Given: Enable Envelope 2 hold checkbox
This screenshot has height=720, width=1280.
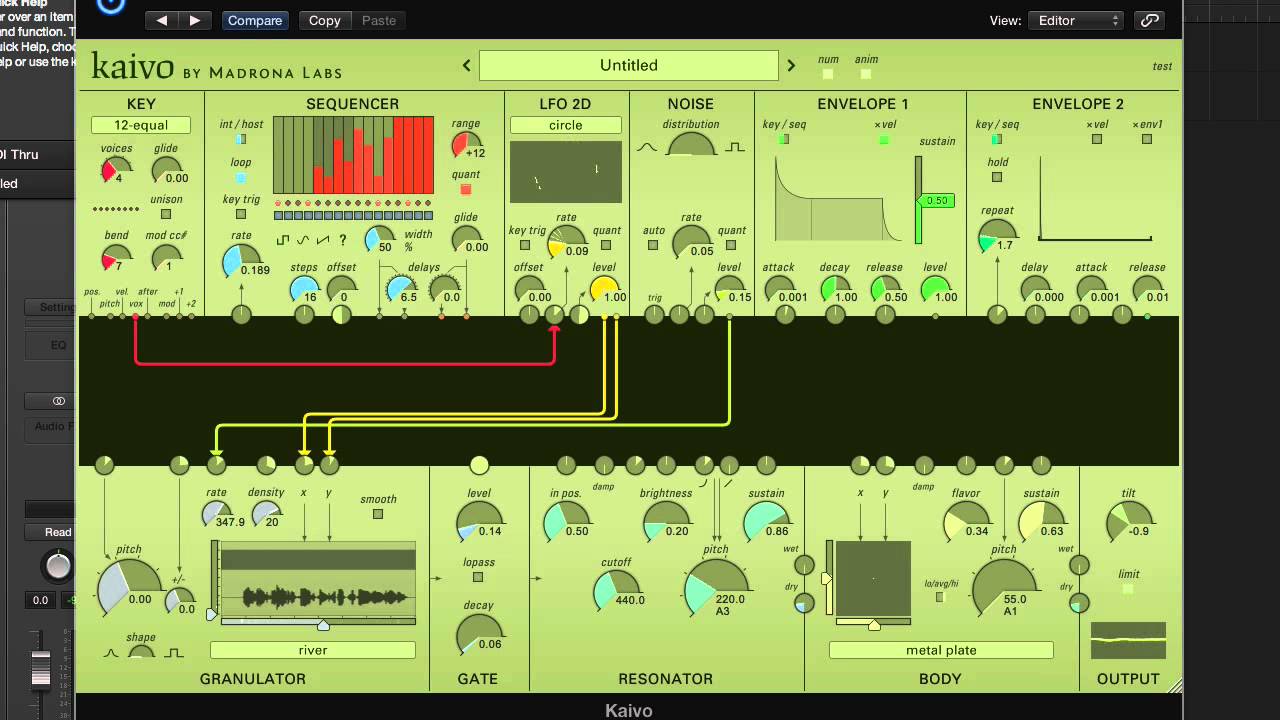Looking at the screenshot, I should coord(997,177).
